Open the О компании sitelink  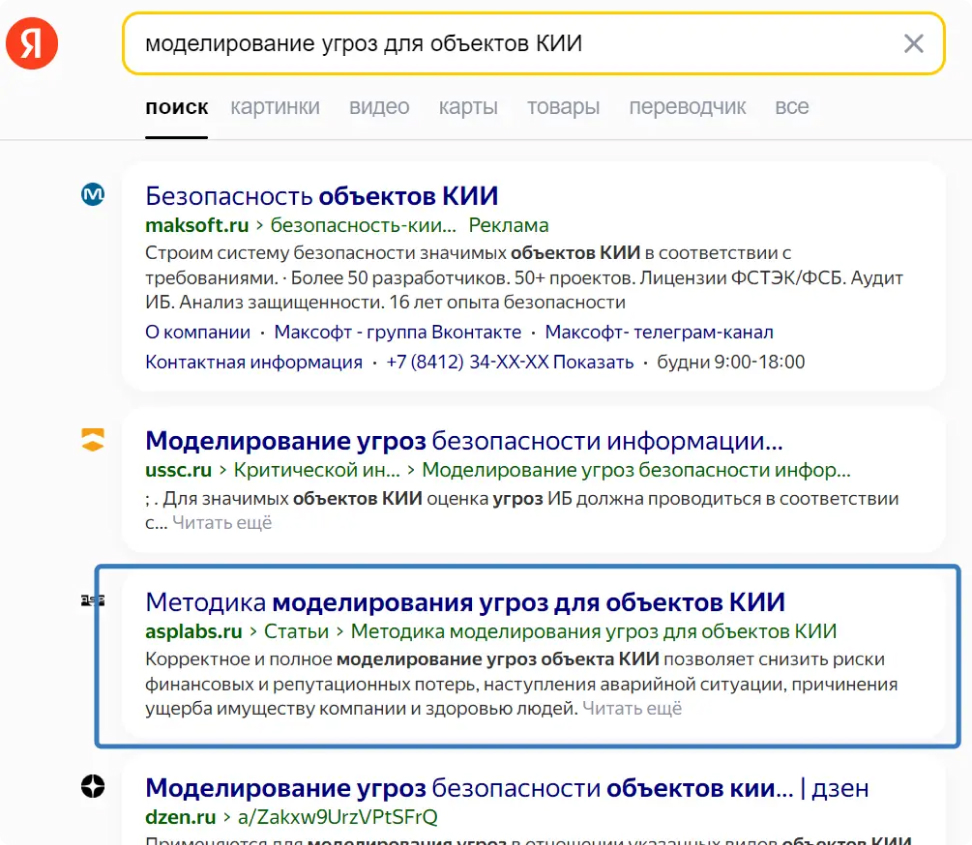point(197,331)
